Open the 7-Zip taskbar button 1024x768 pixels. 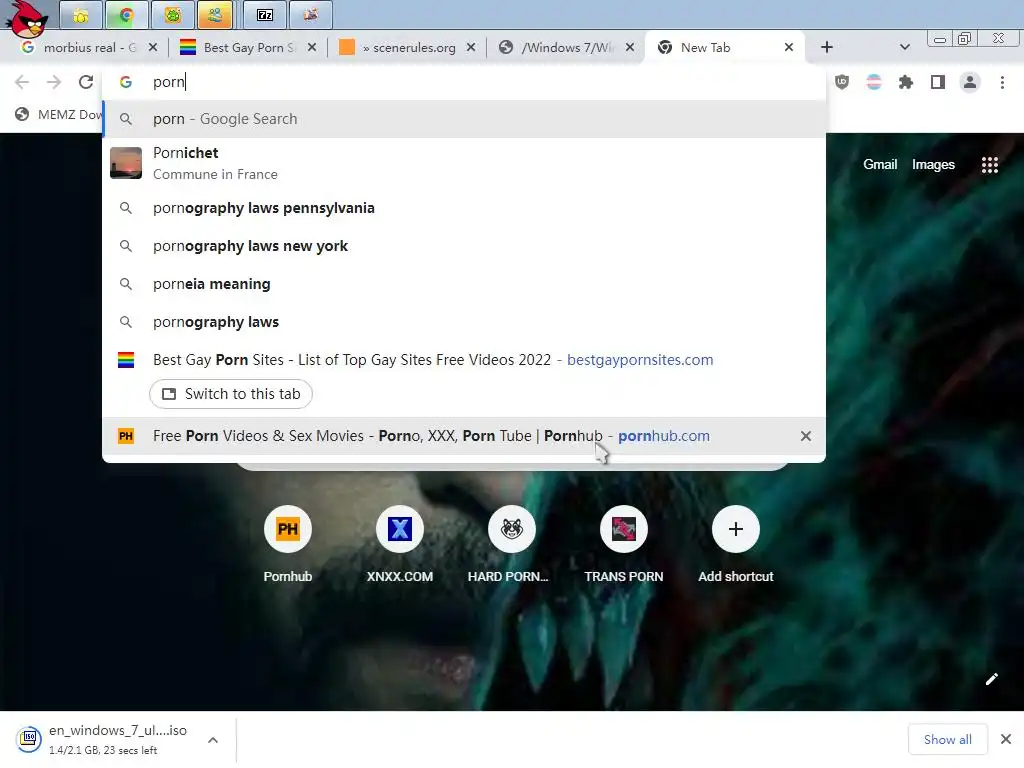(x=264, y=14)
